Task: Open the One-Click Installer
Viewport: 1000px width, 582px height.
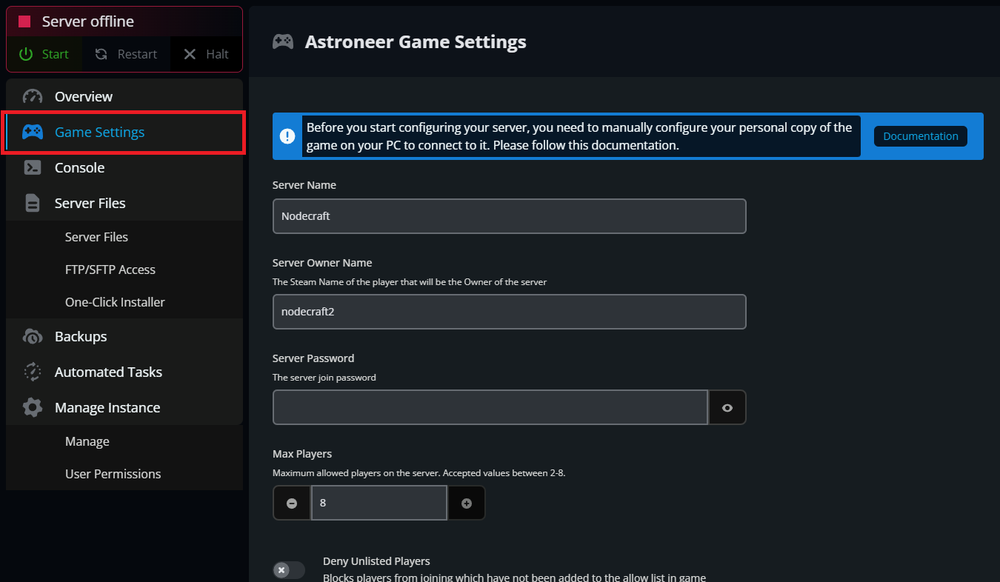Action: coord(113,301)
